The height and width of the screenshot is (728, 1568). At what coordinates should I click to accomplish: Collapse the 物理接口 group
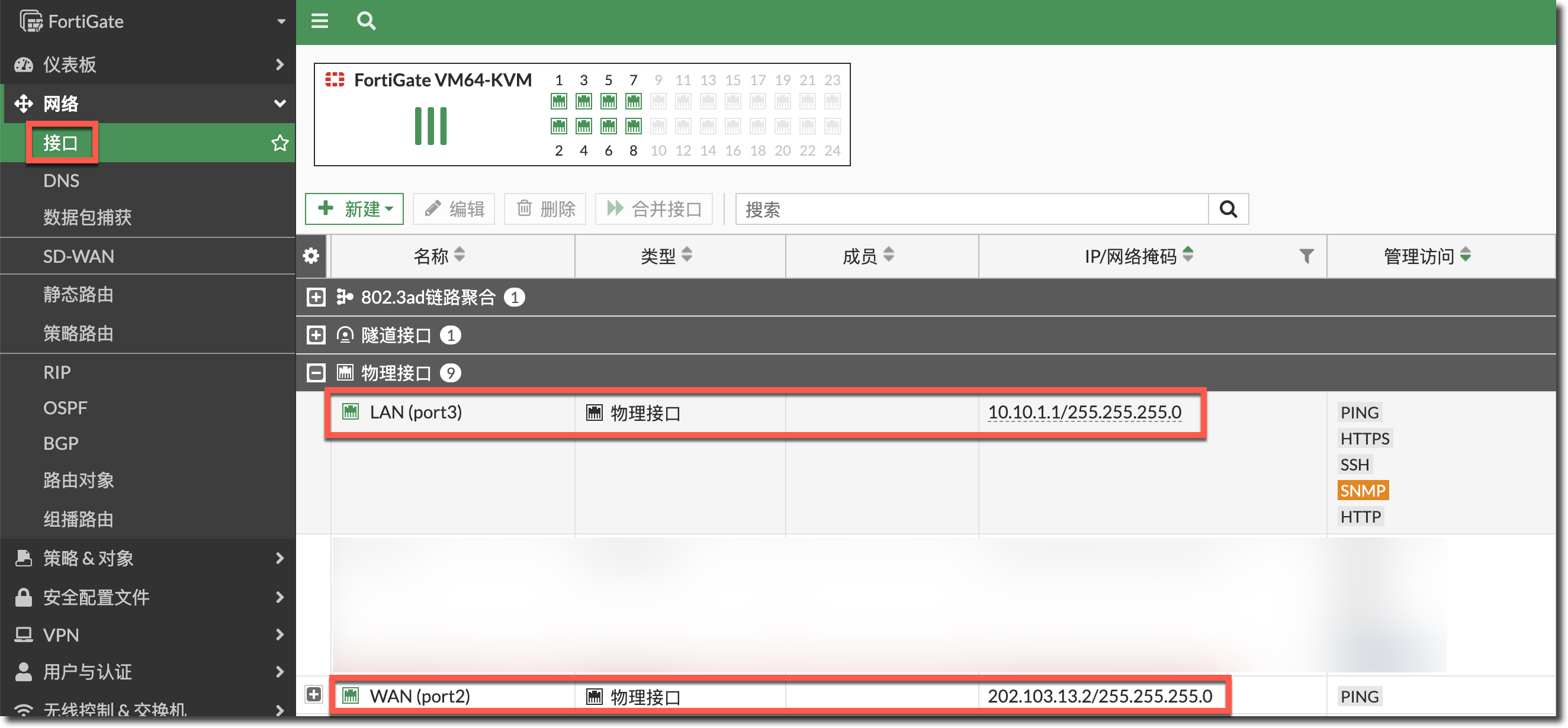pos(316,373)
